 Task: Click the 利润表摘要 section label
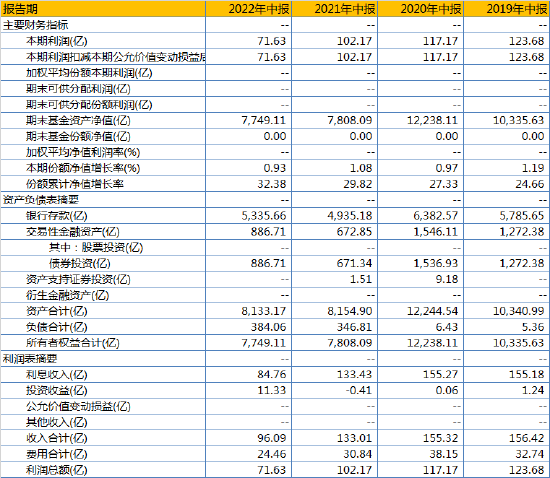click(30, 359)
